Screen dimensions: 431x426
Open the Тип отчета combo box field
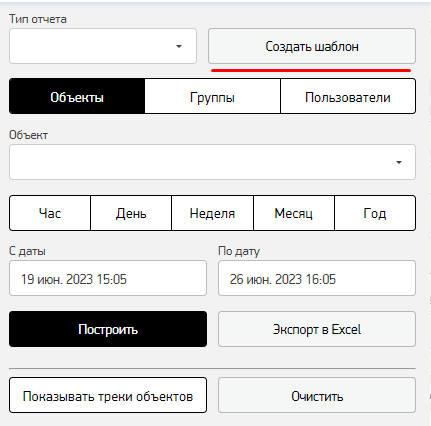click(x=103, y=46)
